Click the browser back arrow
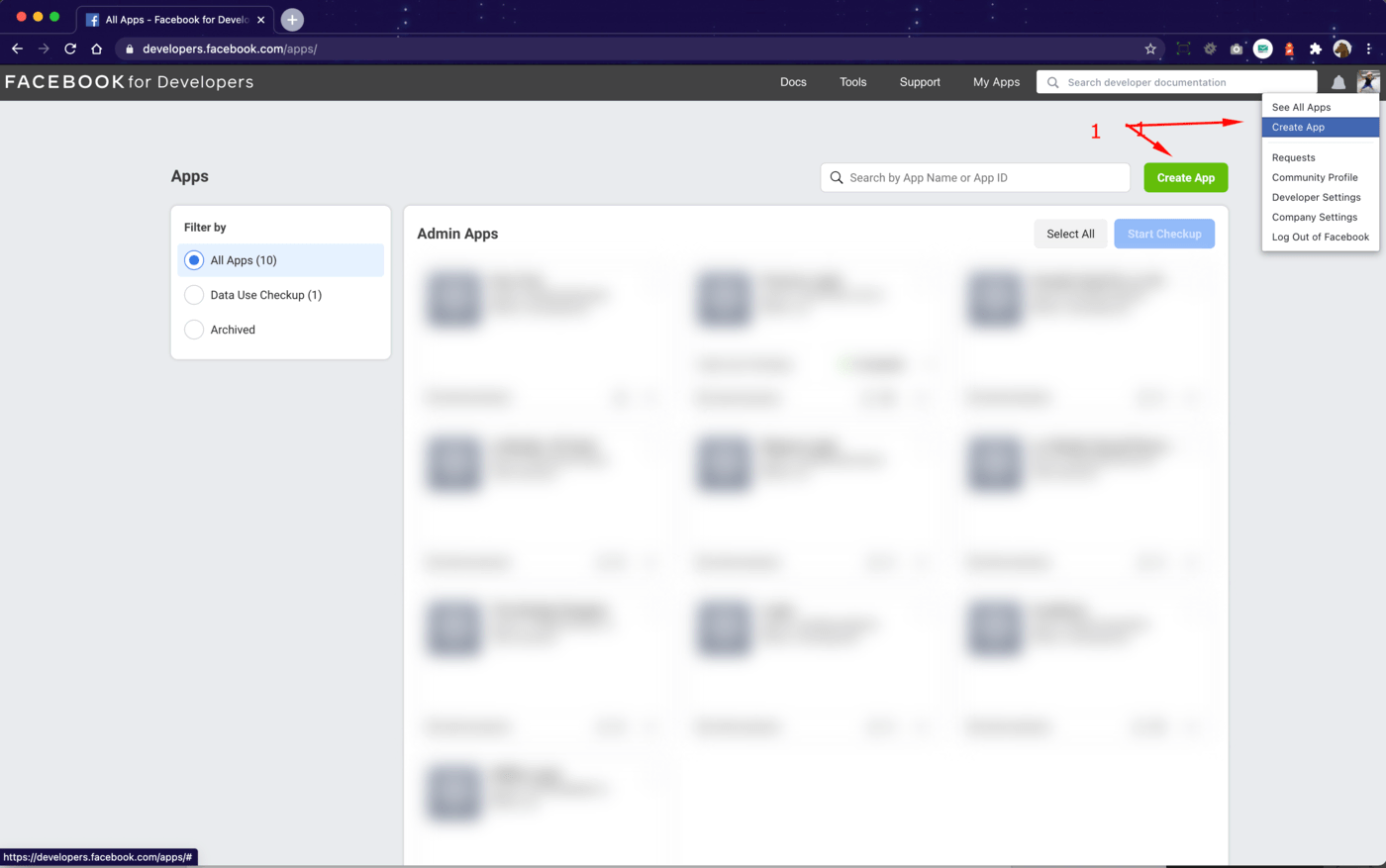Screen dimensions: 1386x868 coord(17,48)
